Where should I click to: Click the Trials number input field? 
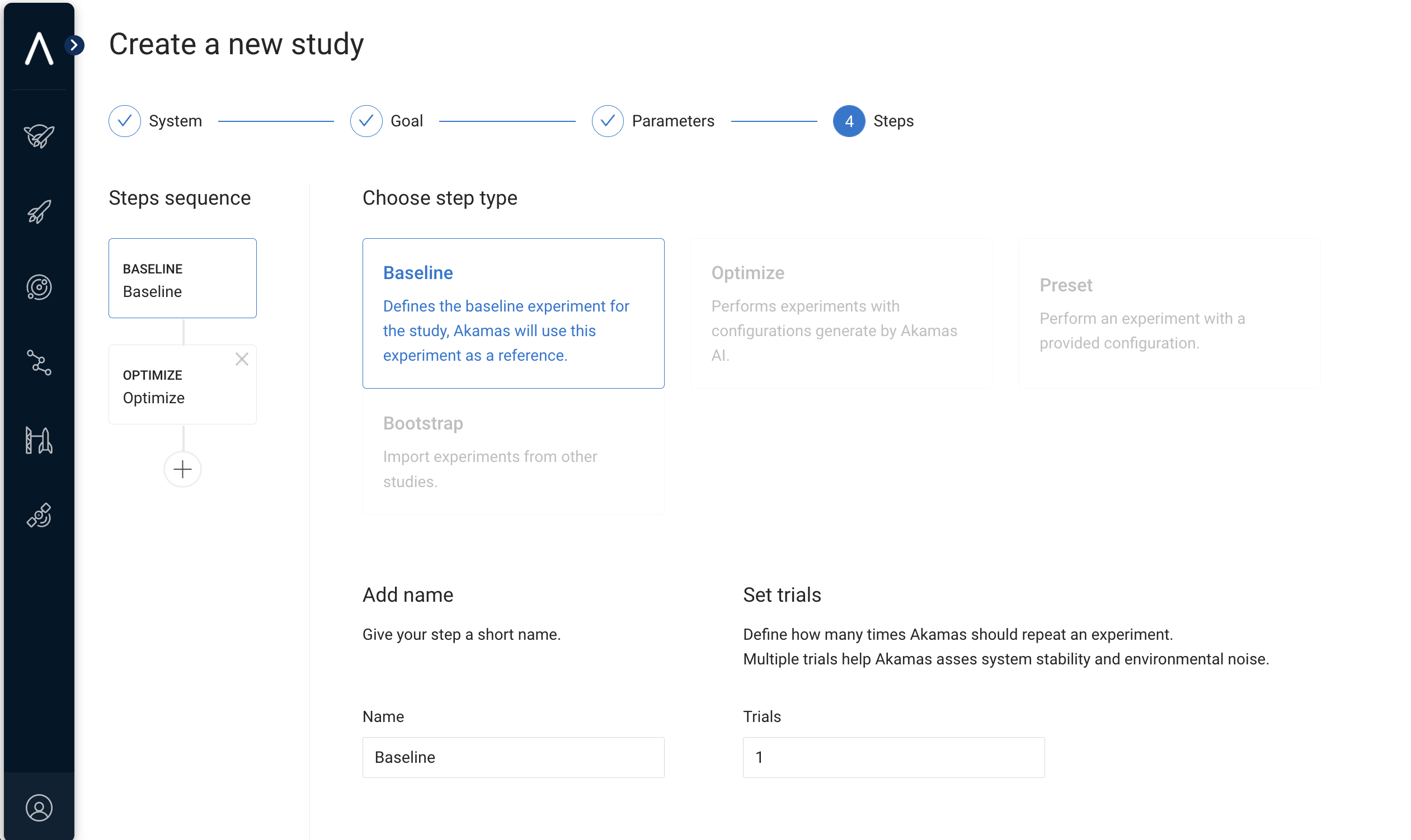[x=893, y=757]
